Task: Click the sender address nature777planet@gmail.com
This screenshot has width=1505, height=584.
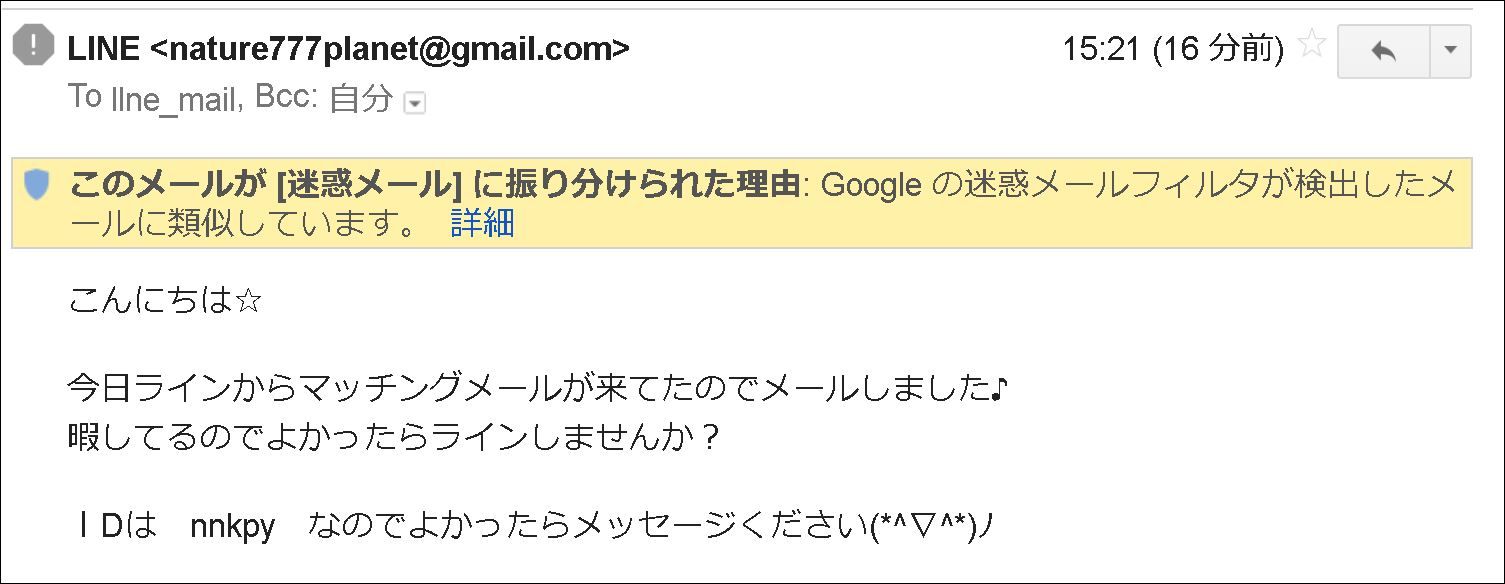Action: tap(390, 47)
